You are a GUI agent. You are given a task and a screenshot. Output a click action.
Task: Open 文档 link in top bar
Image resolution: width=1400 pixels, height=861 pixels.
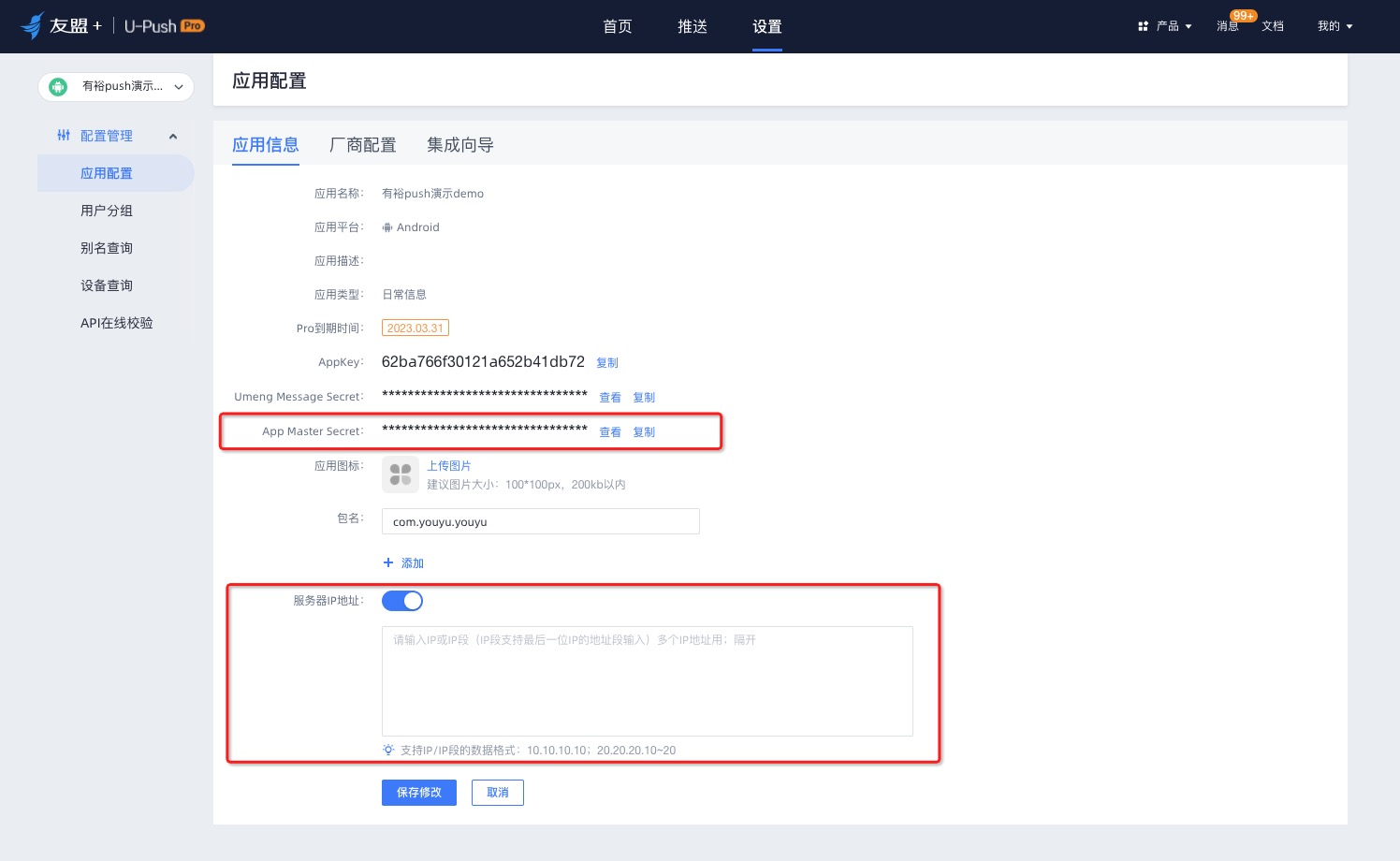[x=1273, y=26]
